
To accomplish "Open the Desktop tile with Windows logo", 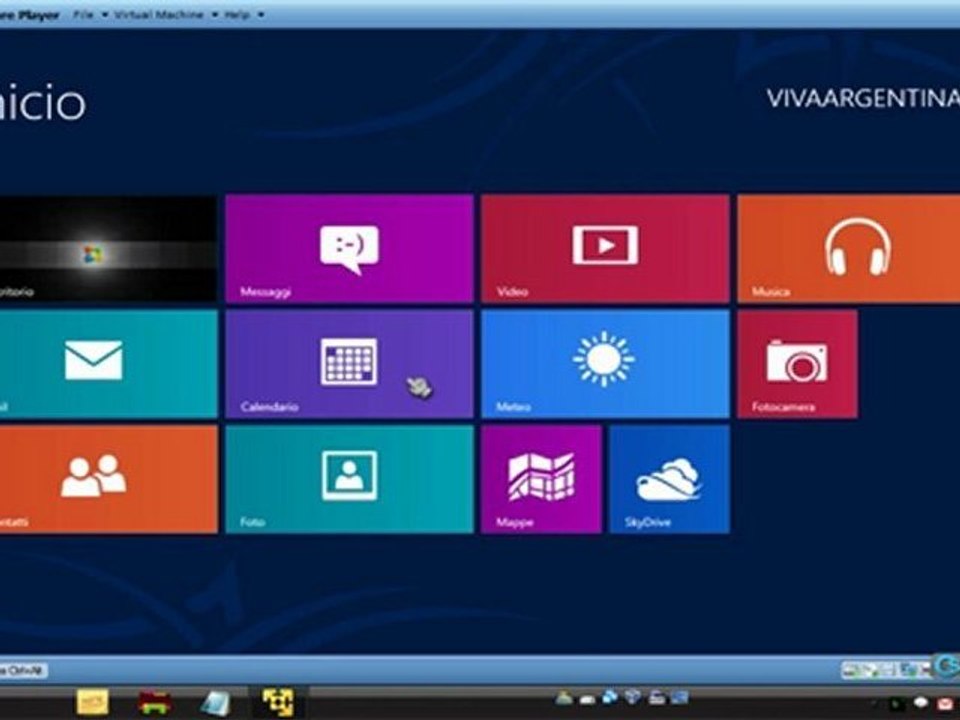I will [x=108, y=249].
